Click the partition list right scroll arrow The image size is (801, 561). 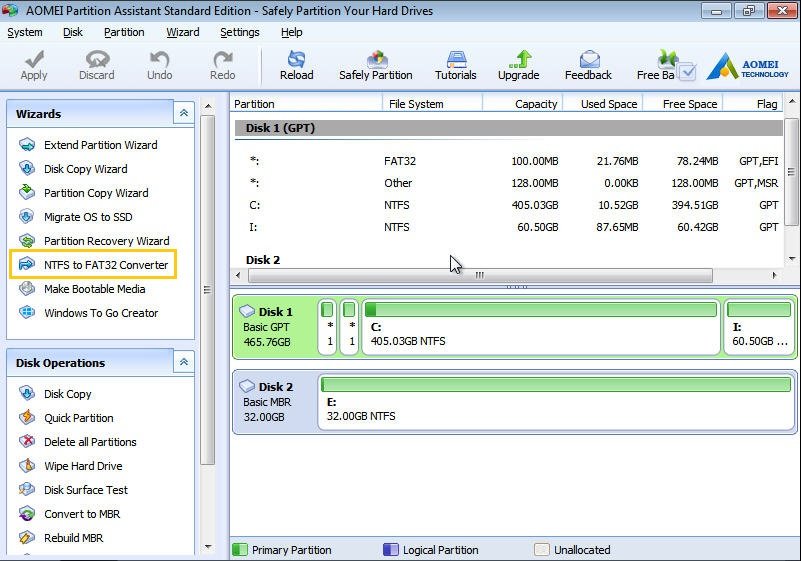774,275
